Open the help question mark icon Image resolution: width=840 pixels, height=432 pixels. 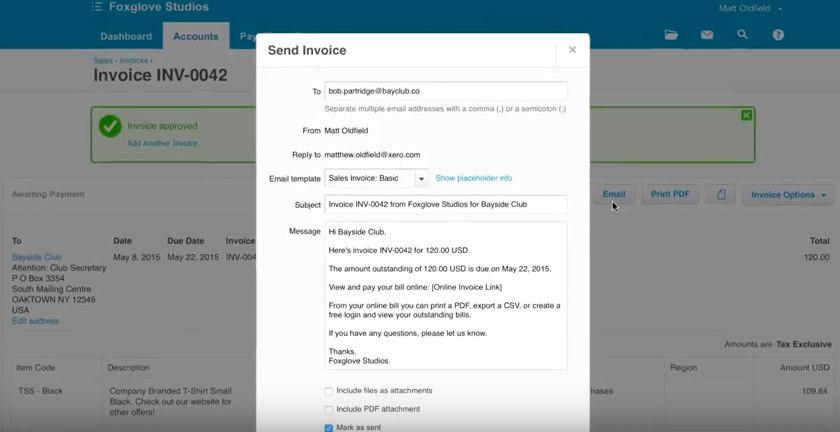[778, 35]
